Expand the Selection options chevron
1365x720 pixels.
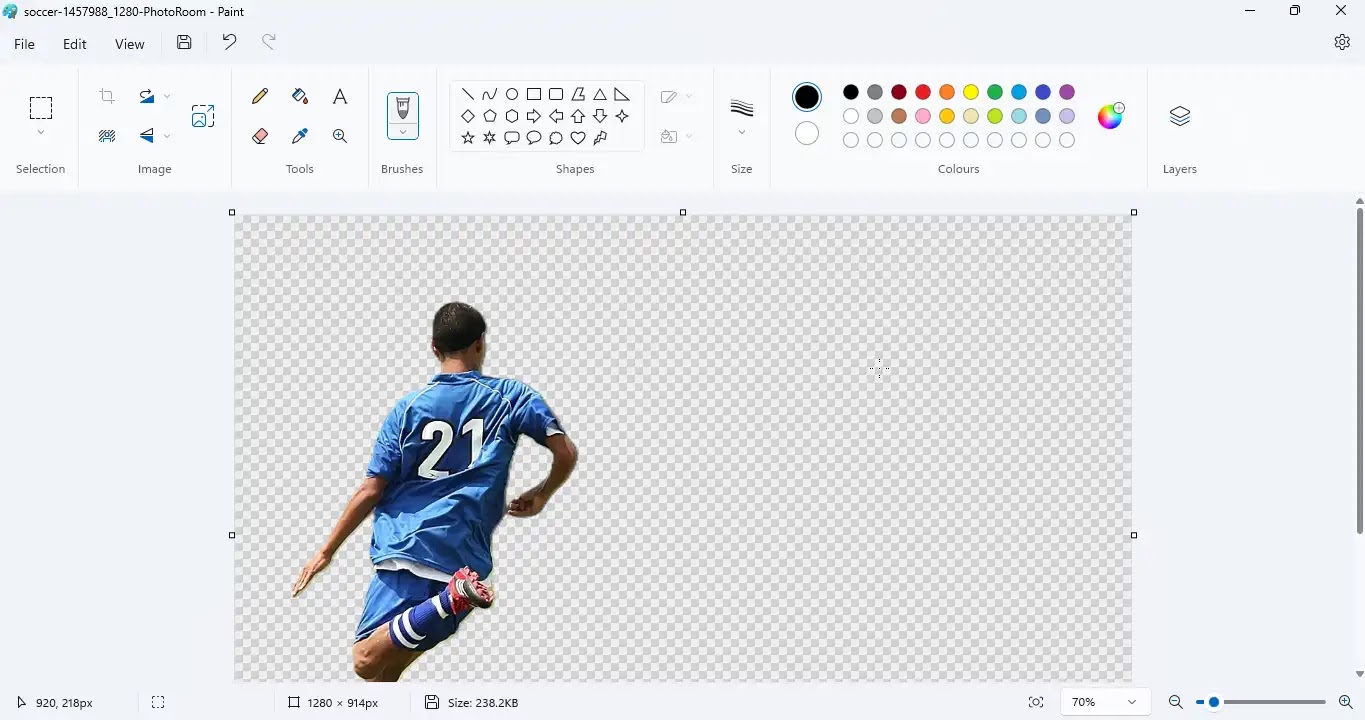(41, 133)
